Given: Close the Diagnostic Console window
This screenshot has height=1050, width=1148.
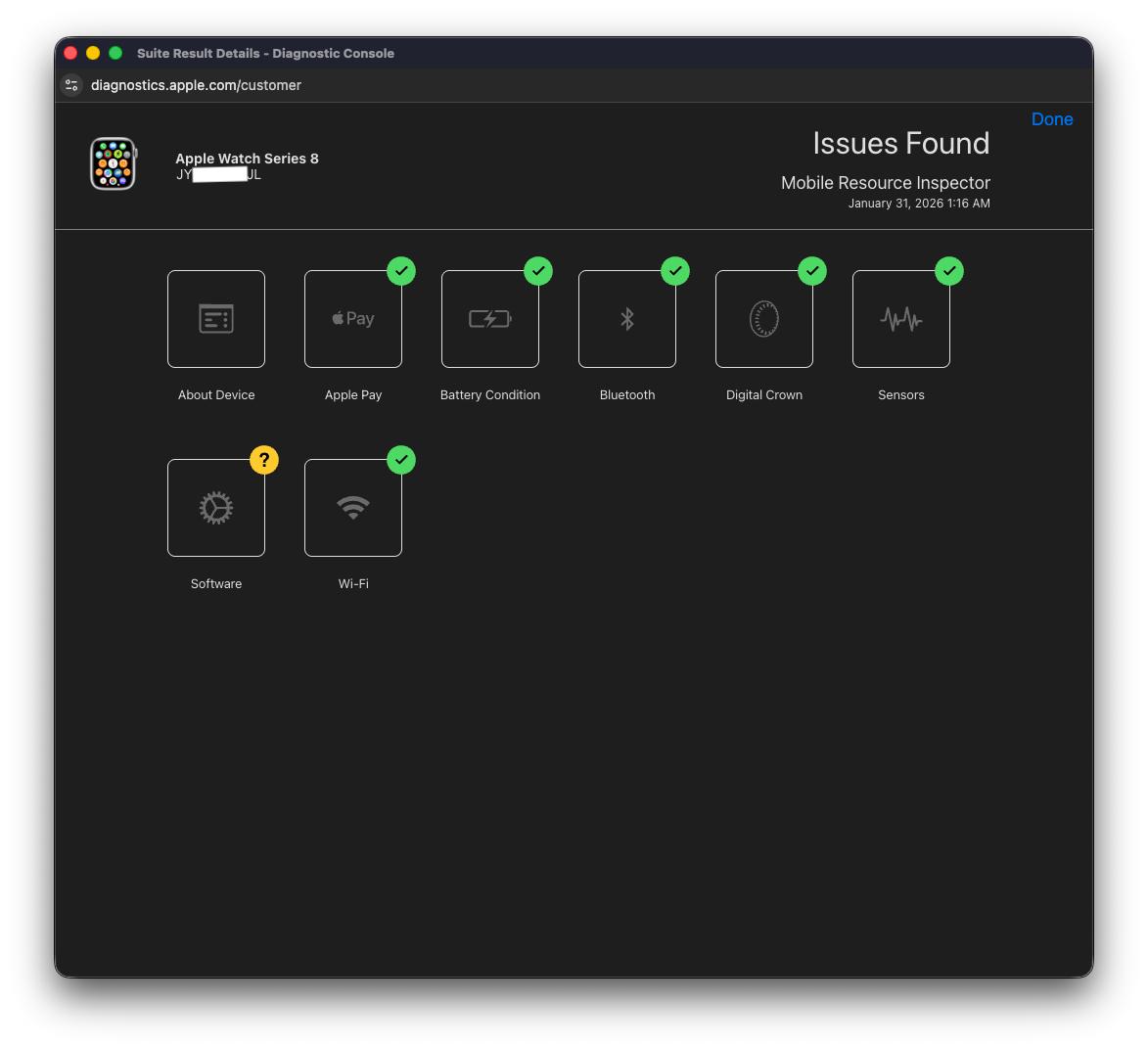Looking at the screenshot, I should [x=71, y=53].
